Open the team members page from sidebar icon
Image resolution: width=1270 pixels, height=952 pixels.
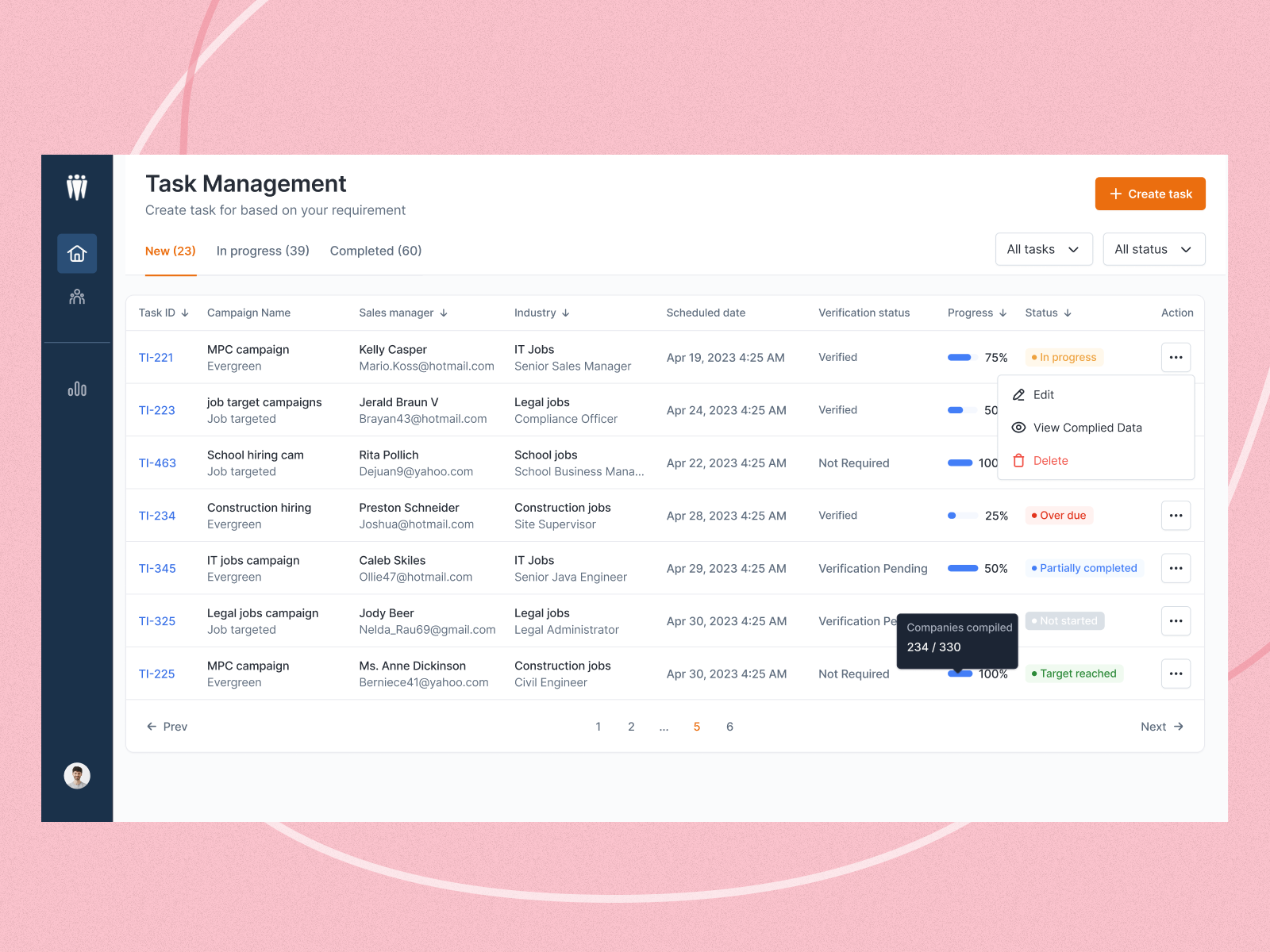[76, 297]
